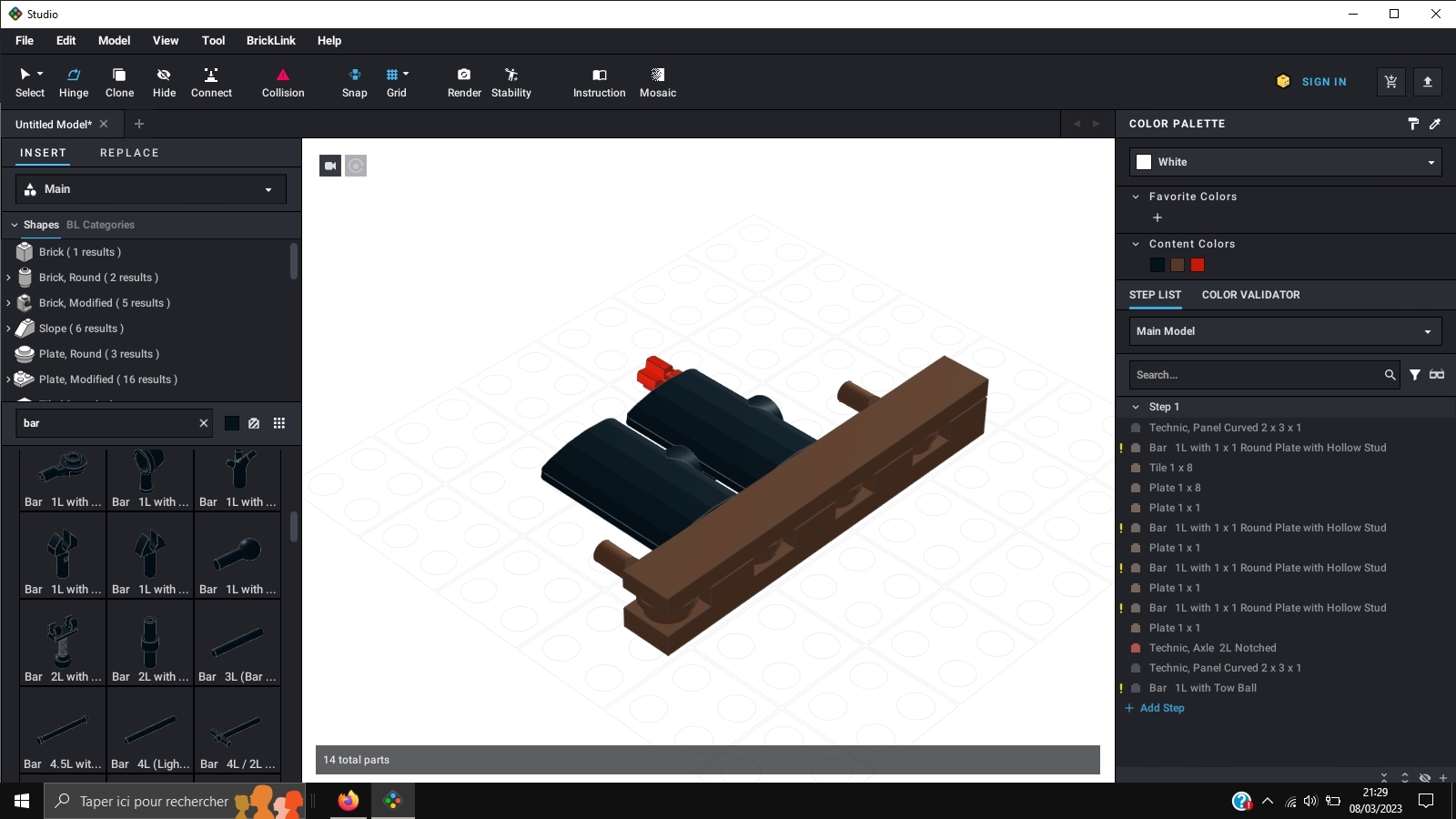
Task: Activate the Hinge tool
Action: click(x=74, y=82)
